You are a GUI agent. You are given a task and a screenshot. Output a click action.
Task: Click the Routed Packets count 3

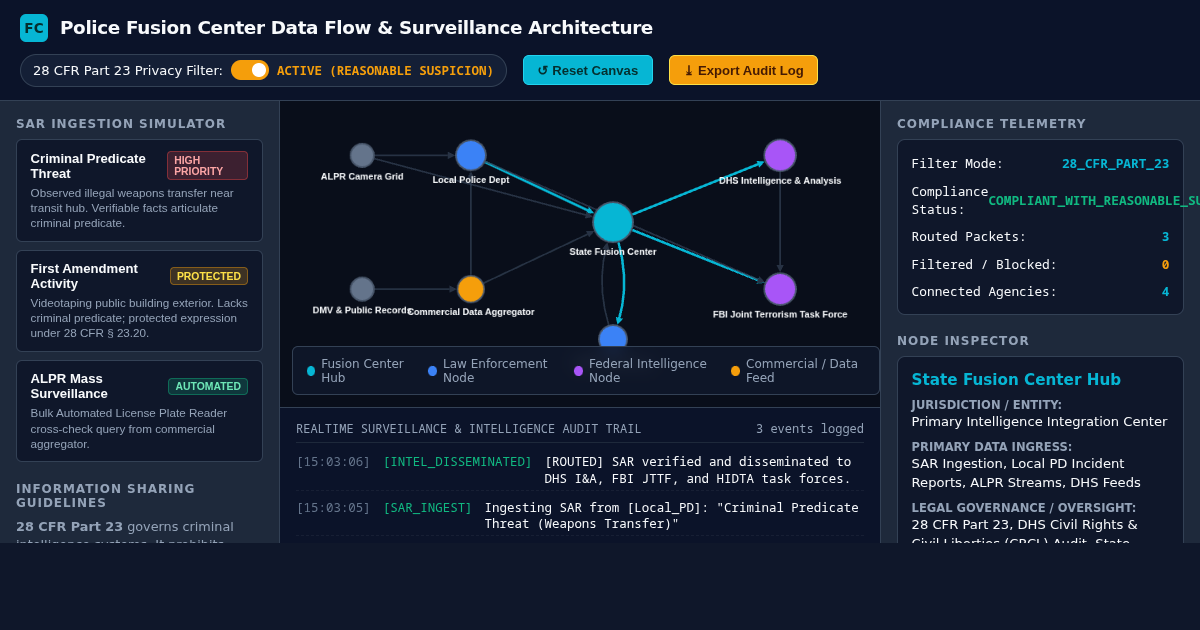coord(1165,237)
